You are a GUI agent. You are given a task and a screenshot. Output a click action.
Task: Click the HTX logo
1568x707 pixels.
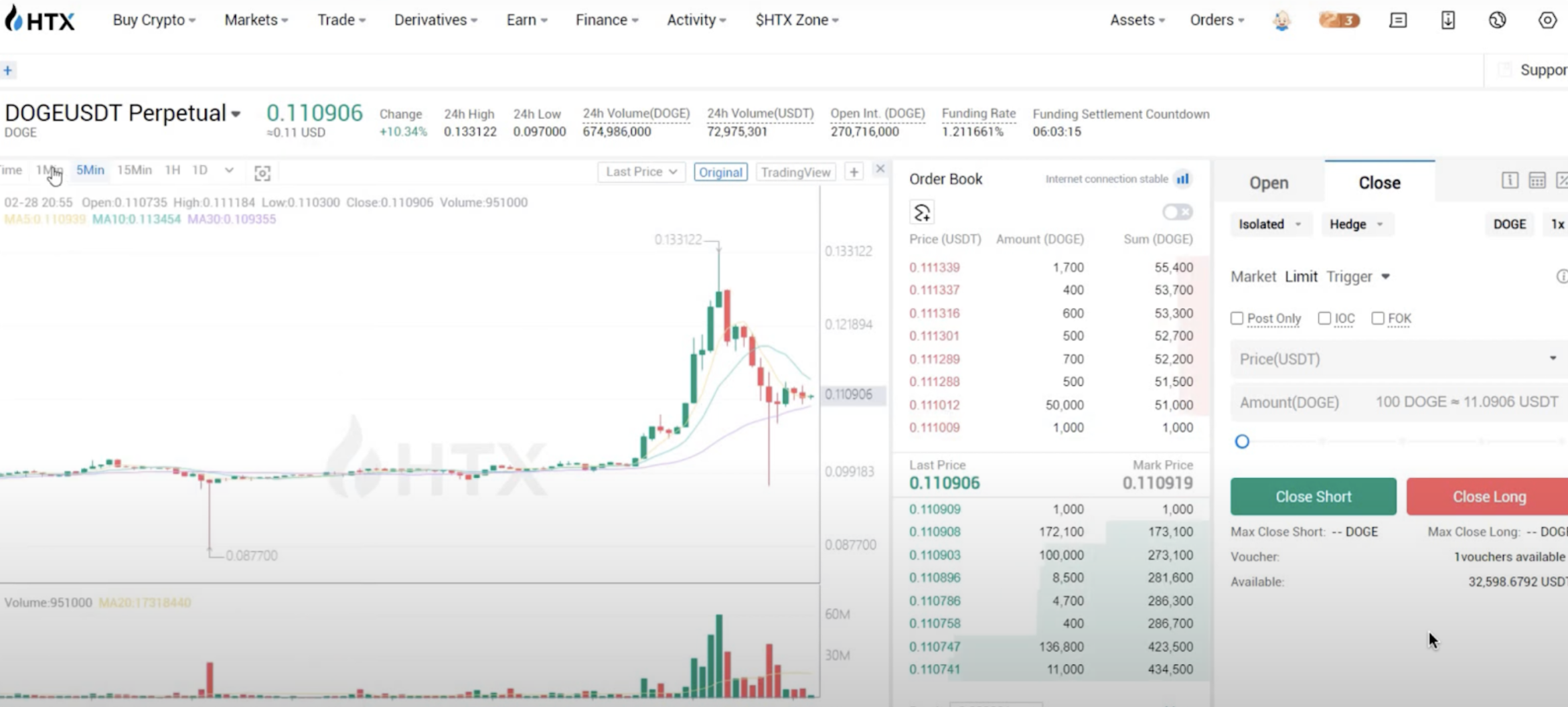point(40,19)
